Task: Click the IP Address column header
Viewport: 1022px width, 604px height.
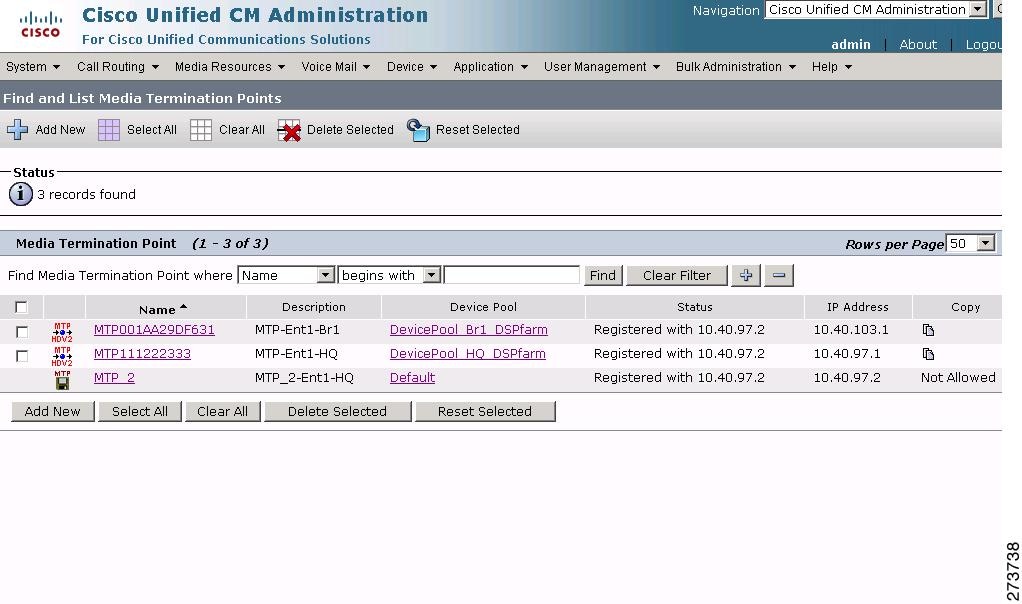Action: pyautogui.click(x=858, y=307)
